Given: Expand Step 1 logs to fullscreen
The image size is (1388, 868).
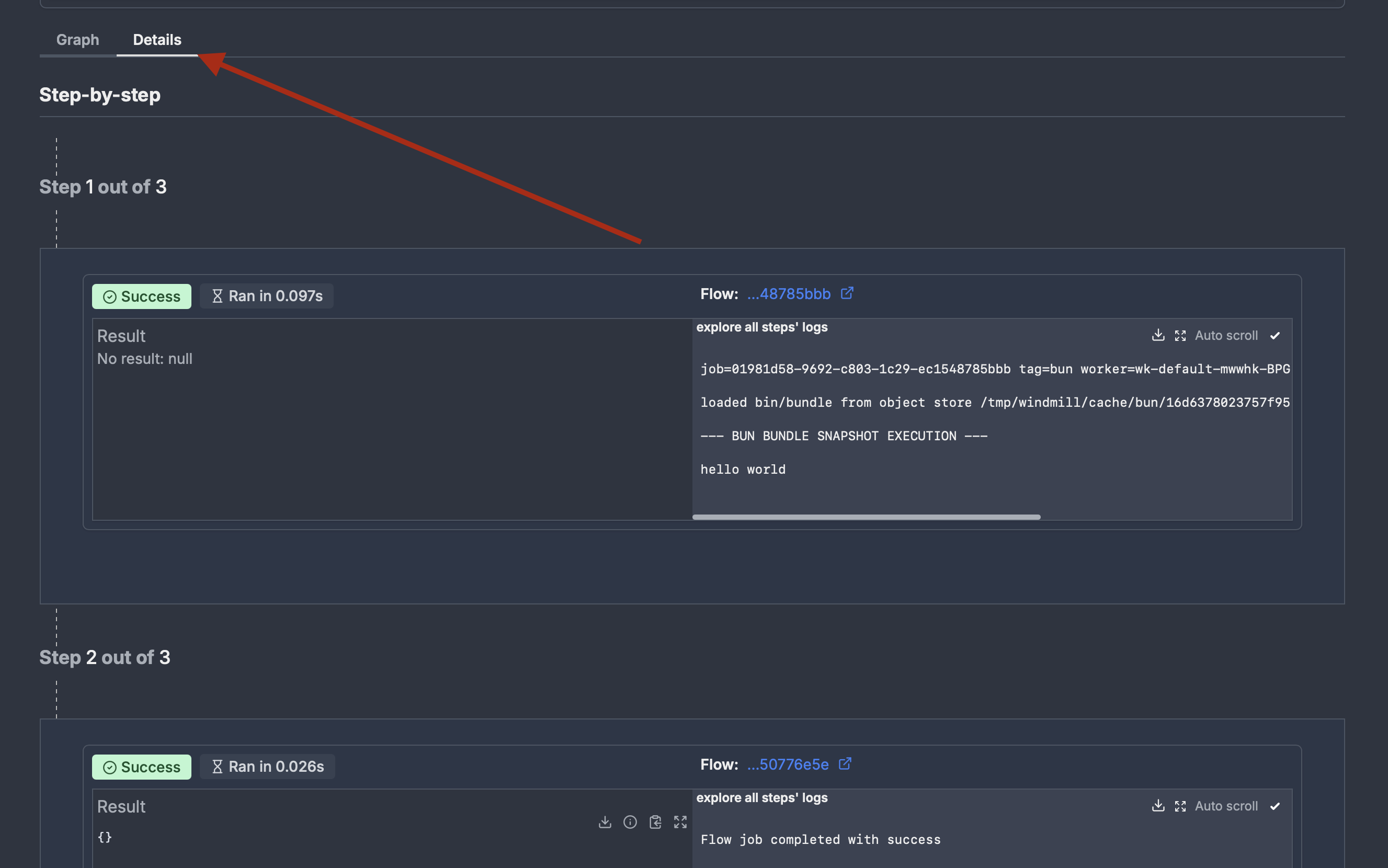Looking at the screenshot, I should pos(1180,336).
